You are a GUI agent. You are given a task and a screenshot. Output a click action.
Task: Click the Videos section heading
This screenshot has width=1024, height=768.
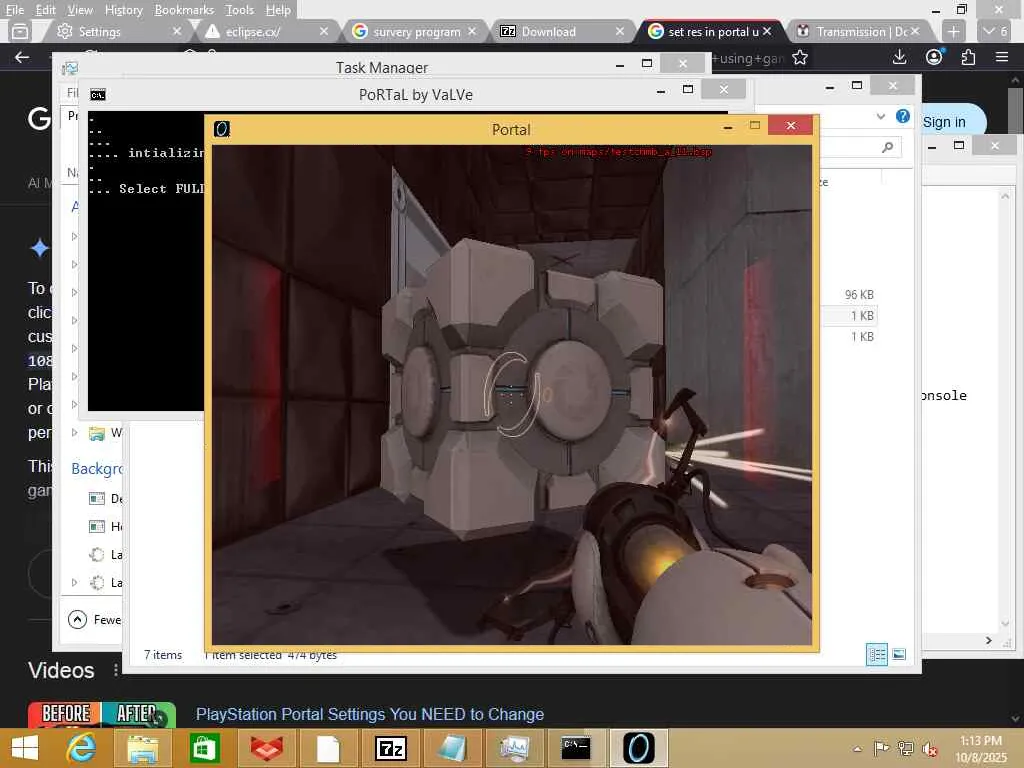click(61, 670)
